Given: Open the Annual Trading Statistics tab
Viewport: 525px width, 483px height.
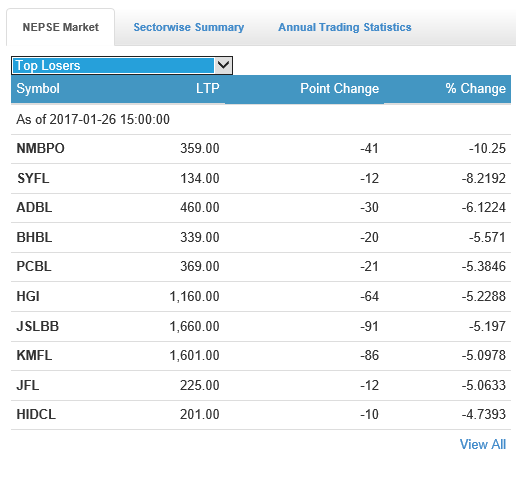Looking at the screenshot, I should (x=345, y=27).
